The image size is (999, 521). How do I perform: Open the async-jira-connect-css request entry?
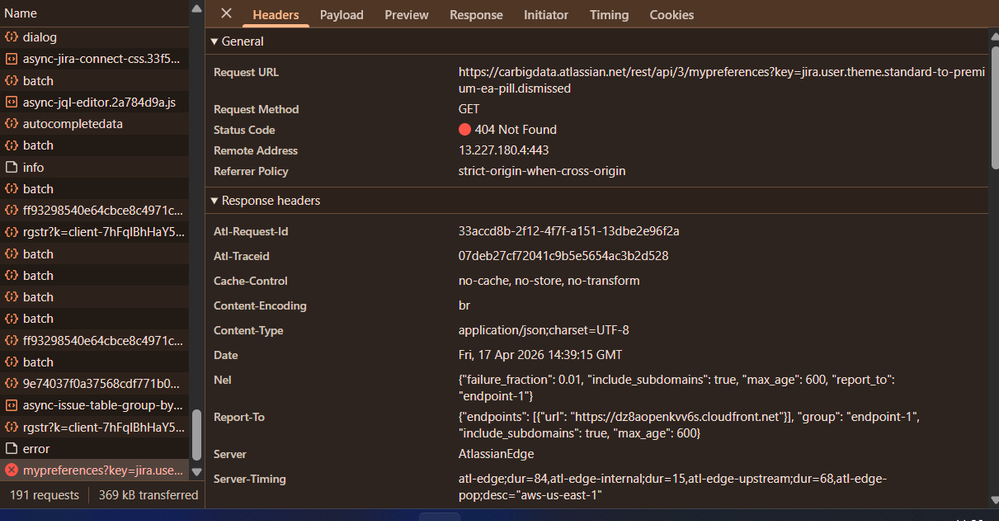coord(94,59)
